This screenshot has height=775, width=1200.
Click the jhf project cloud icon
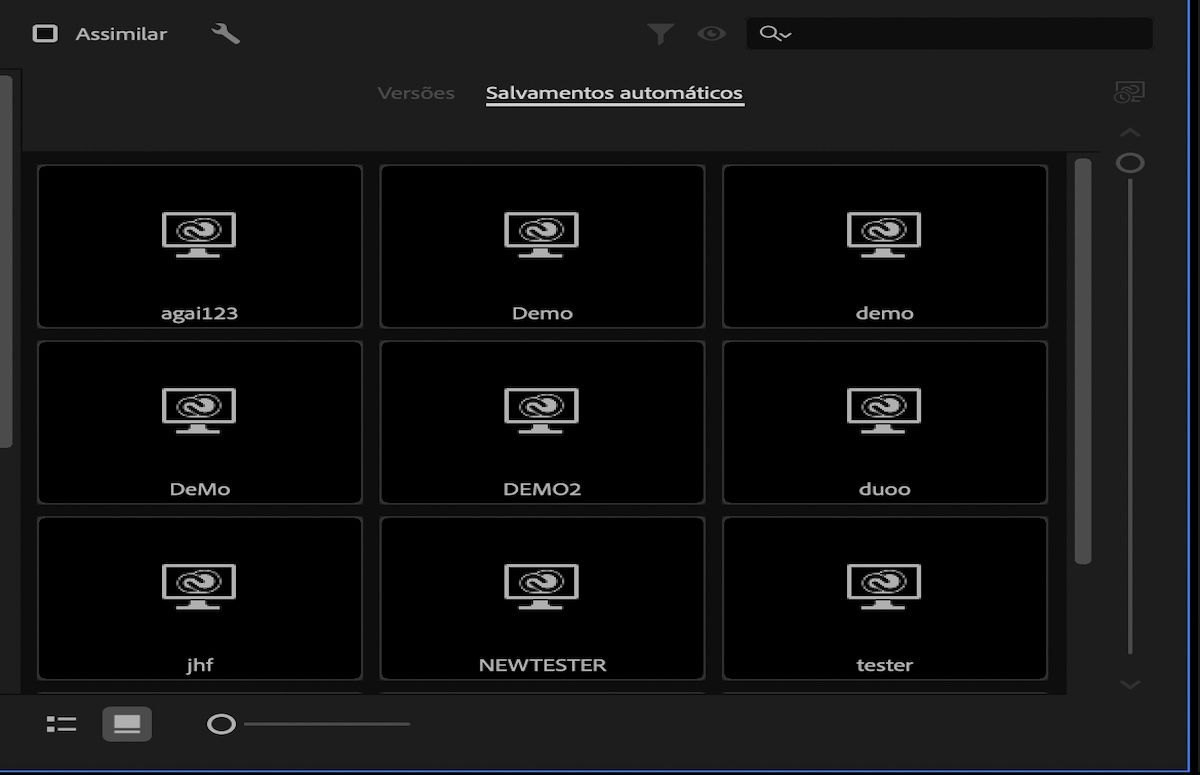199,586
